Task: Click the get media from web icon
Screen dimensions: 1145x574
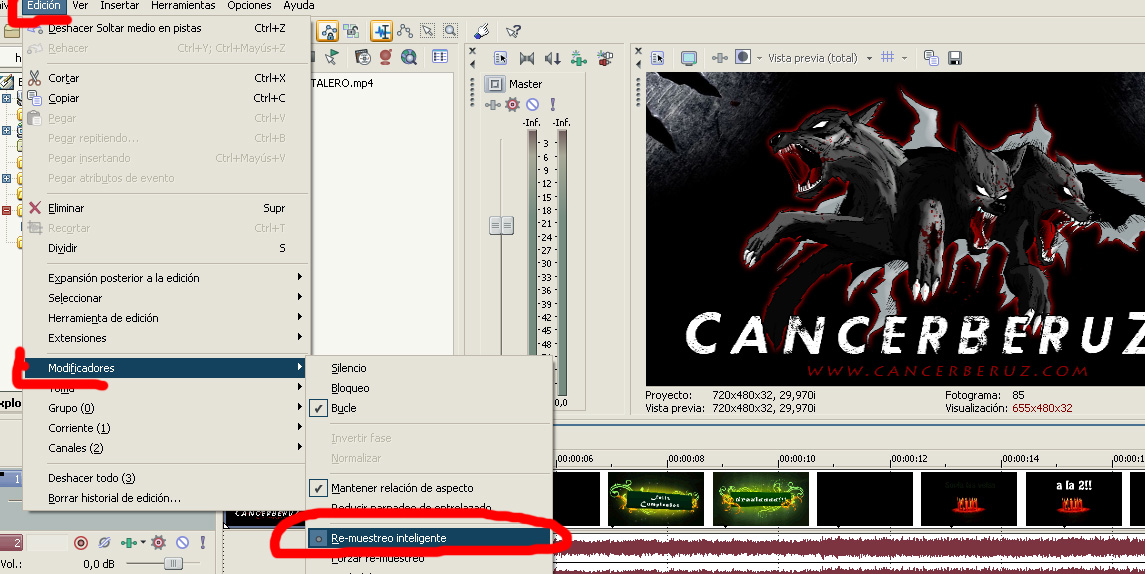Action: coord(409,57)
